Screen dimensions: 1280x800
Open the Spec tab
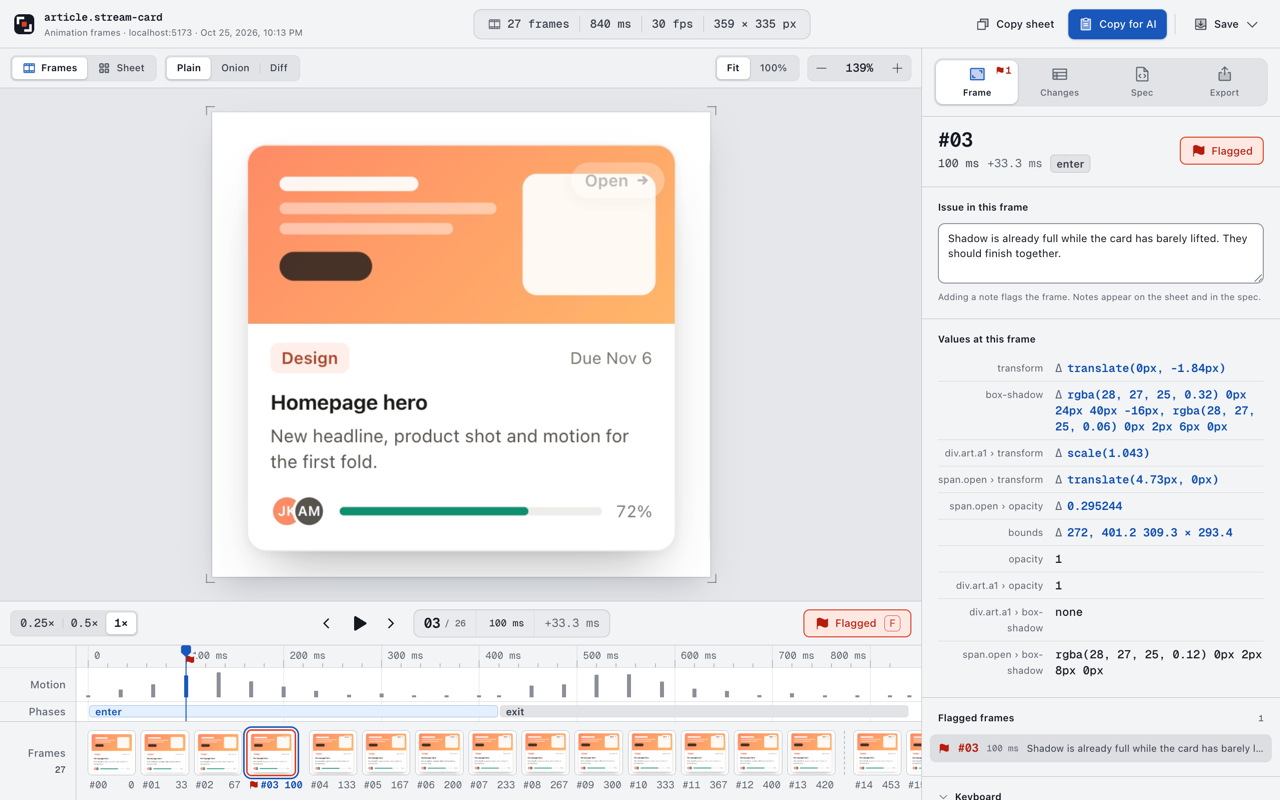1142,82
